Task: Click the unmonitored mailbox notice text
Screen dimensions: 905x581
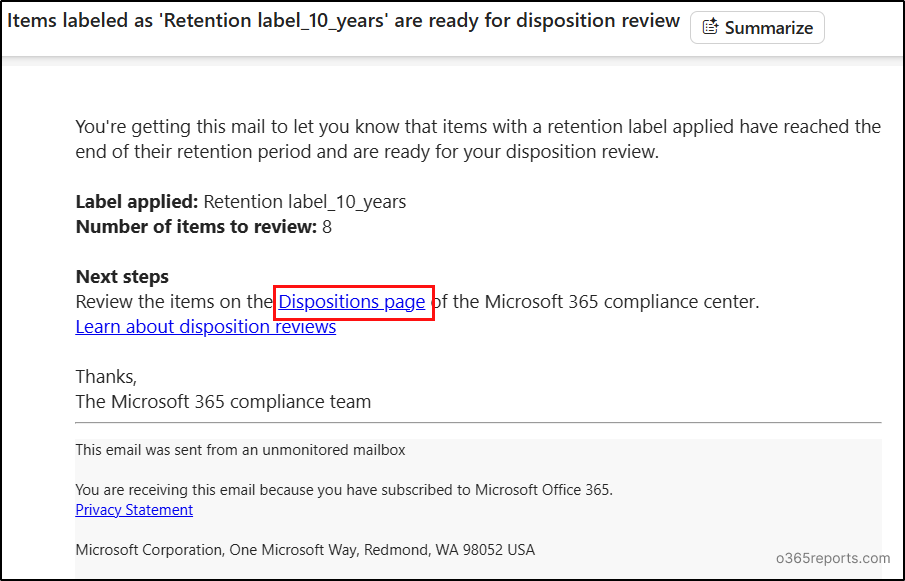Action: click(x=240, y=450)
